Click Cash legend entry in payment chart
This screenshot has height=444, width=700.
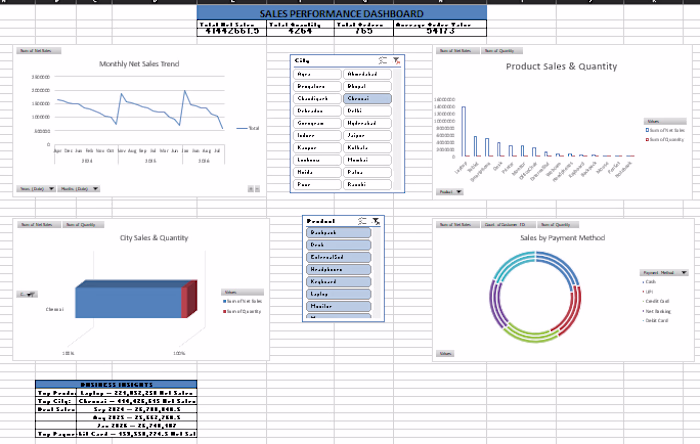click(x=649, y=282)
